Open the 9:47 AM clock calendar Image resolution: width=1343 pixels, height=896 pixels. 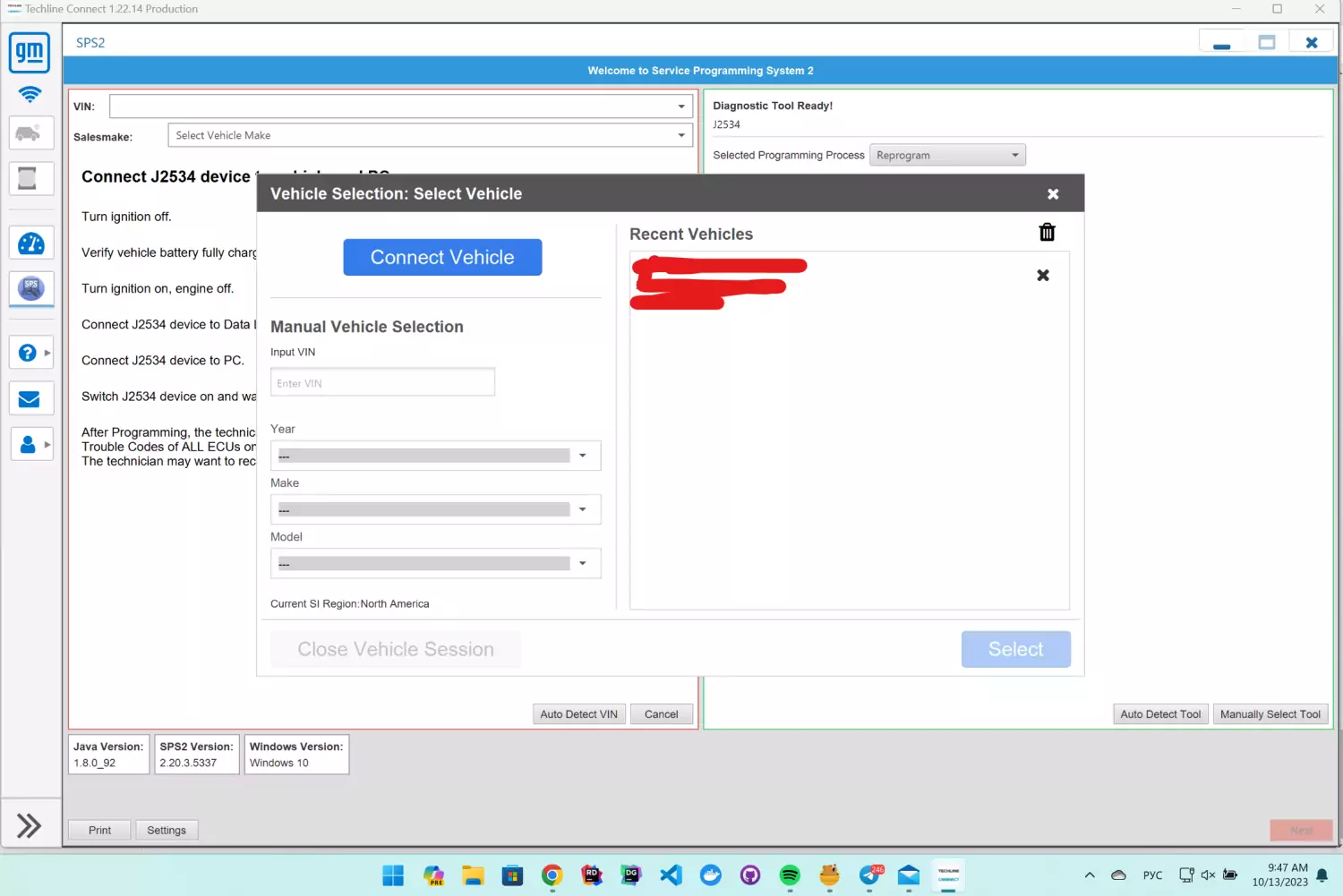click(x=1280, y=875)
